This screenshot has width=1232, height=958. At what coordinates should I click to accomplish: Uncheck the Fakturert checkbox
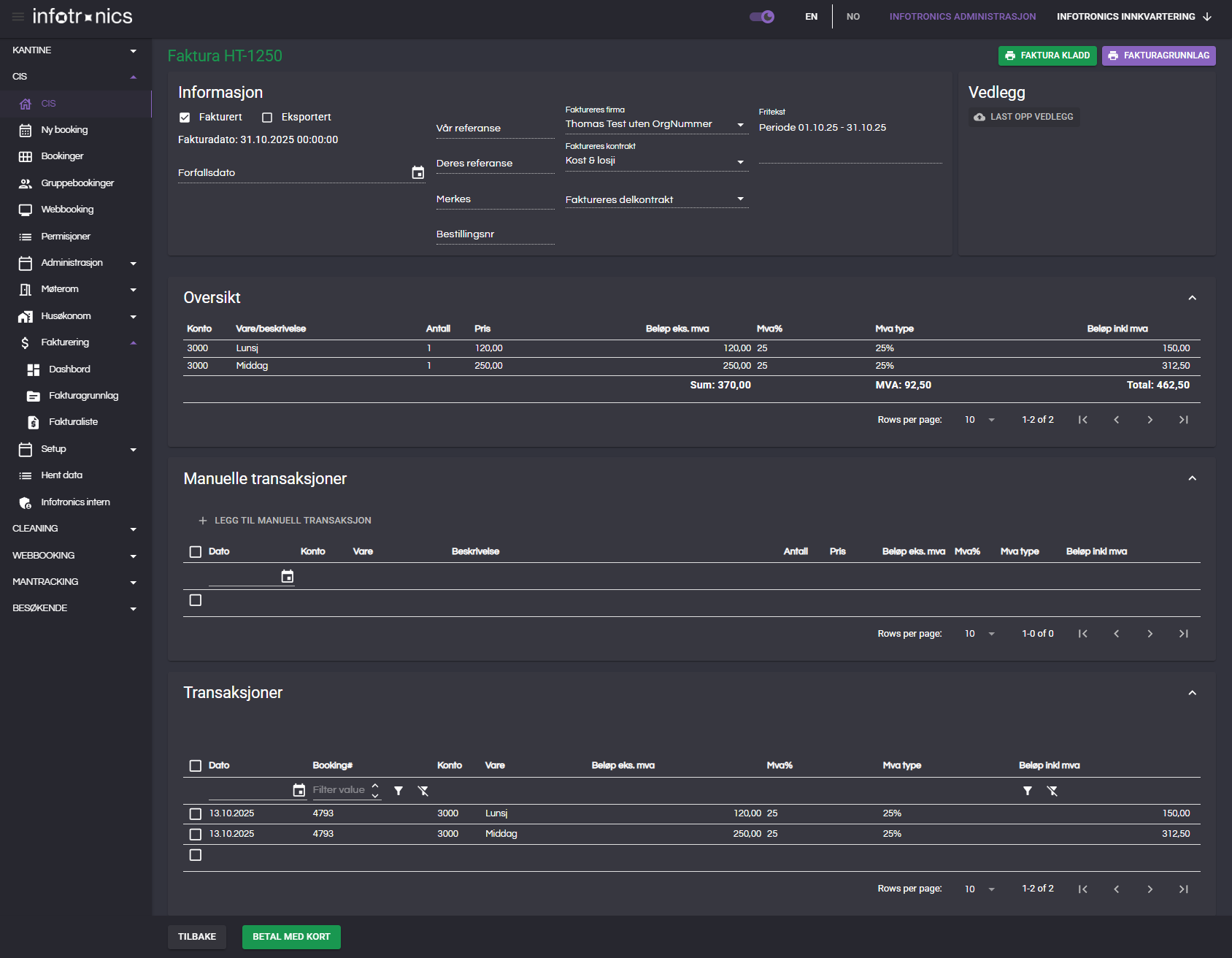coord(185,118)
